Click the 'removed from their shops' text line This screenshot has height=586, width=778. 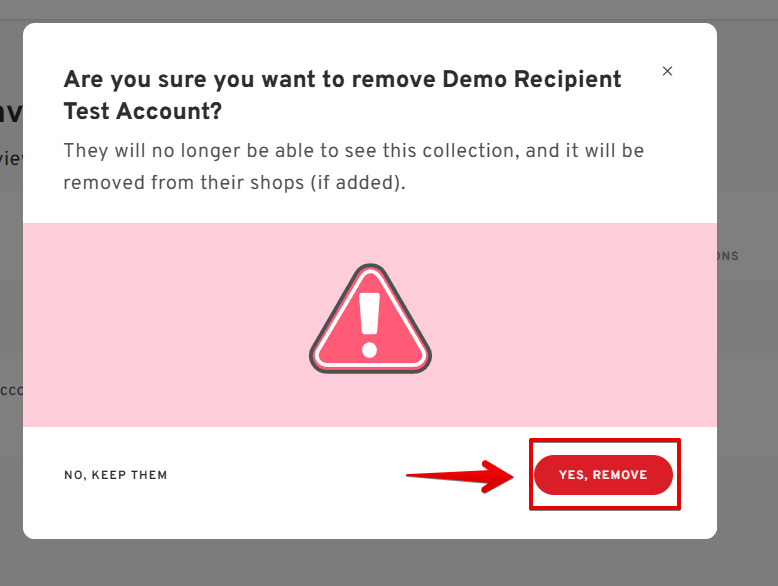tap(235, 183)
